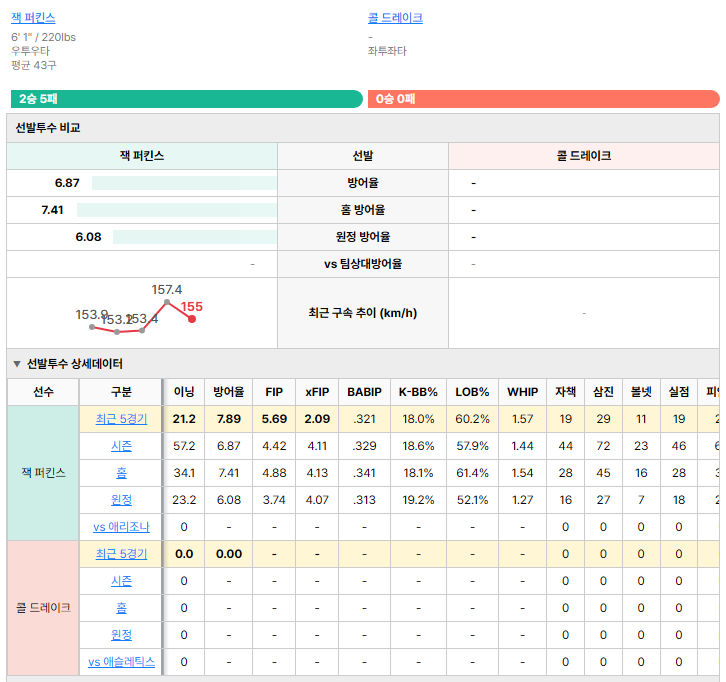Open 콜 드레이크 최근 5경기 link
726x682 pixels.
(x=121, y=554)
